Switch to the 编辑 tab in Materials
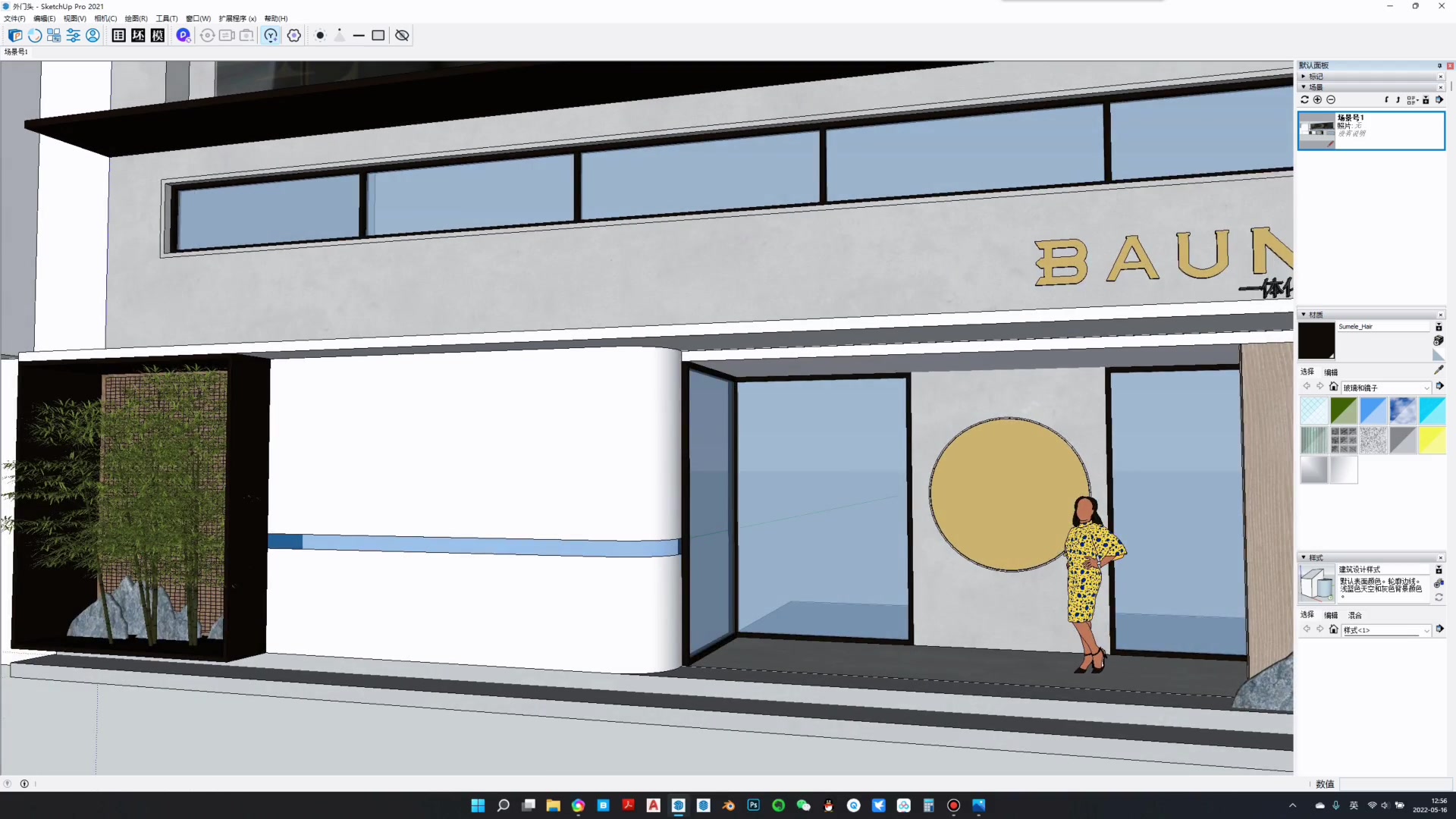This screenshot has width=1456, height=819. click(x=1330, y=372)
